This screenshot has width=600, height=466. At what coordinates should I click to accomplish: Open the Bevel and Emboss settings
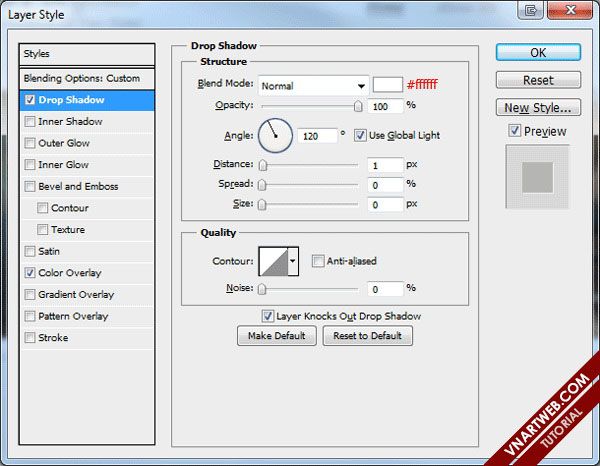(x=78, y=186)
